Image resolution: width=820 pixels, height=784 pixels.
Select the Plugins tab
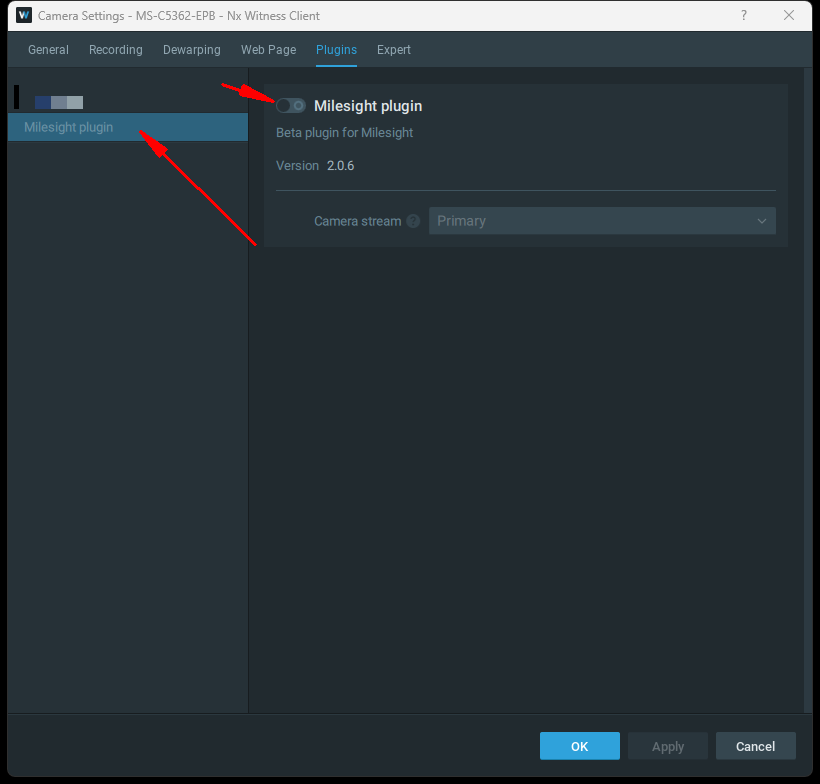coord(336,50)
